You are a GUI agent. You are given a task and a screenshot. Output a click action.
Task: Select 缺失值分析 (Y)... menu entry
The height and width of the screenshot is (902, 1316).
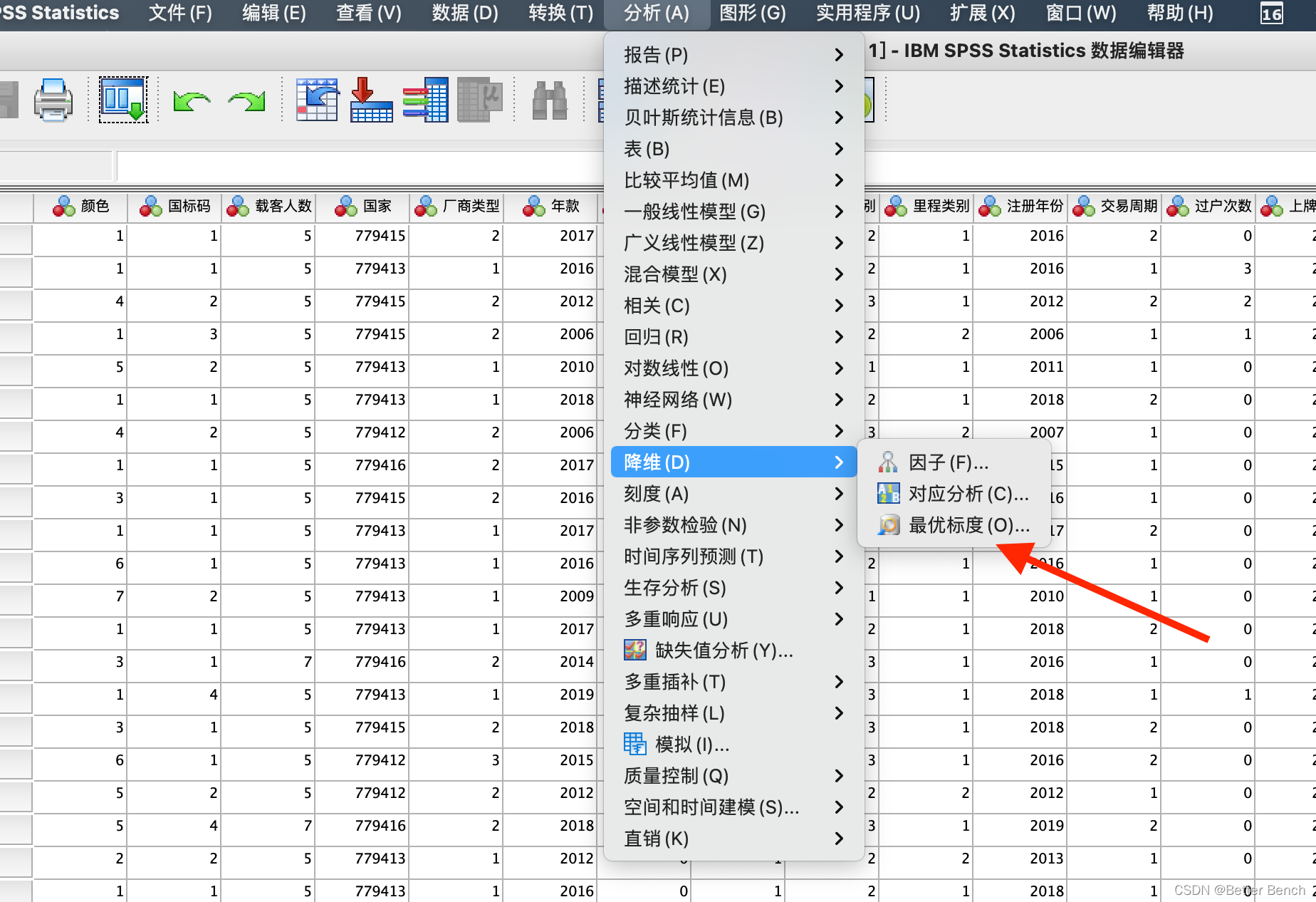tap(733, 650)
